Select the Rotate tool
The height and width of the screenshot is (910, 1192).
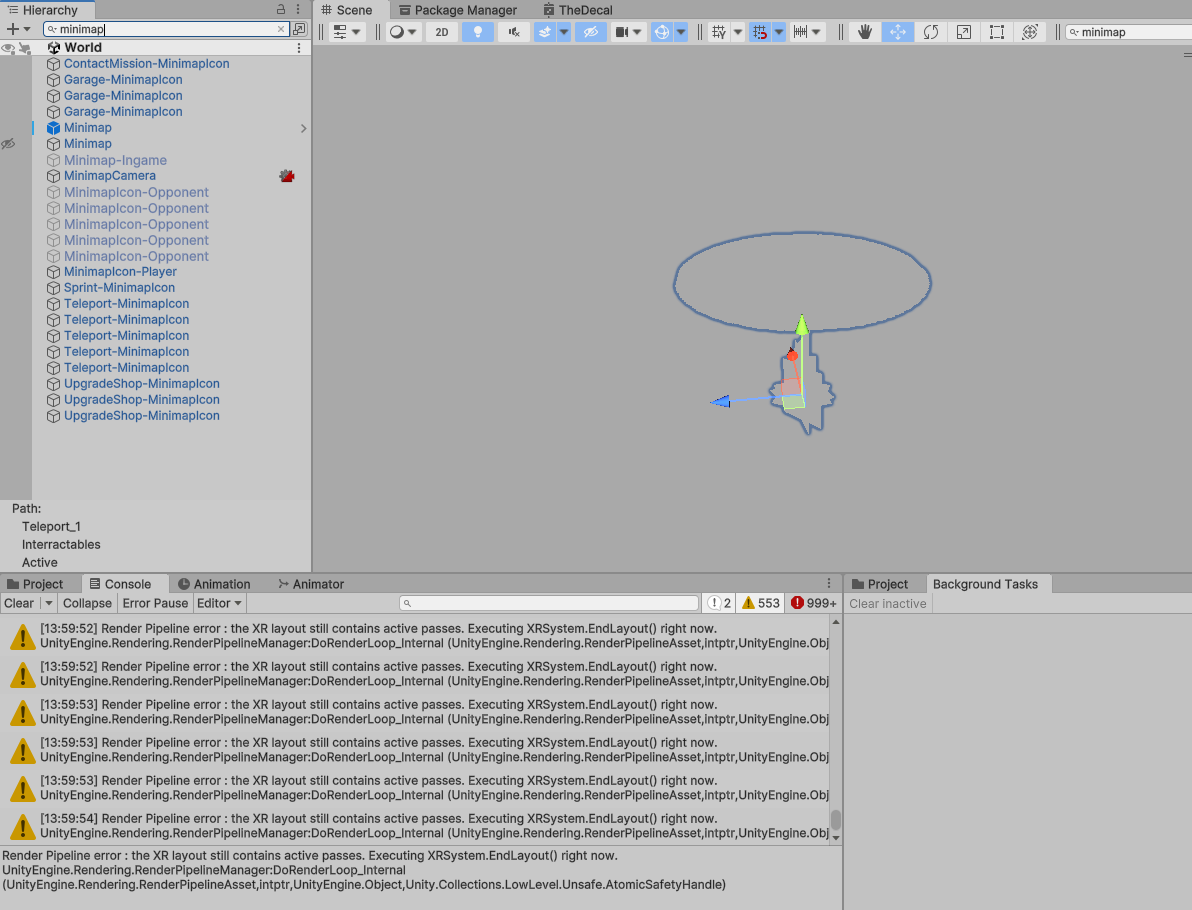pyautogui.click(x=931, y=32)
